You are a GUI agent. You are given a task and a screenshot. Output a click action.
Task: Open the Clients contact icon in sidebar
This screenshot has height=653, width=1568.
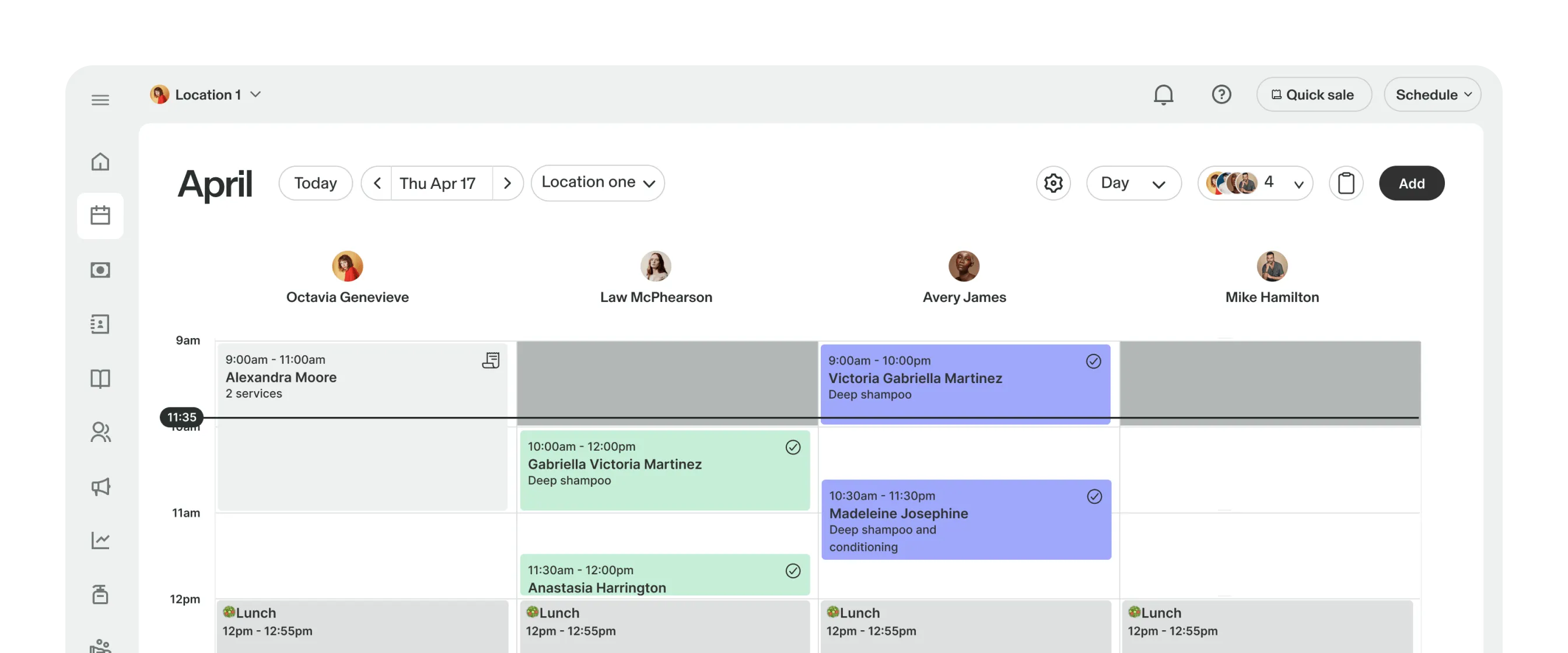pos(100,324)
